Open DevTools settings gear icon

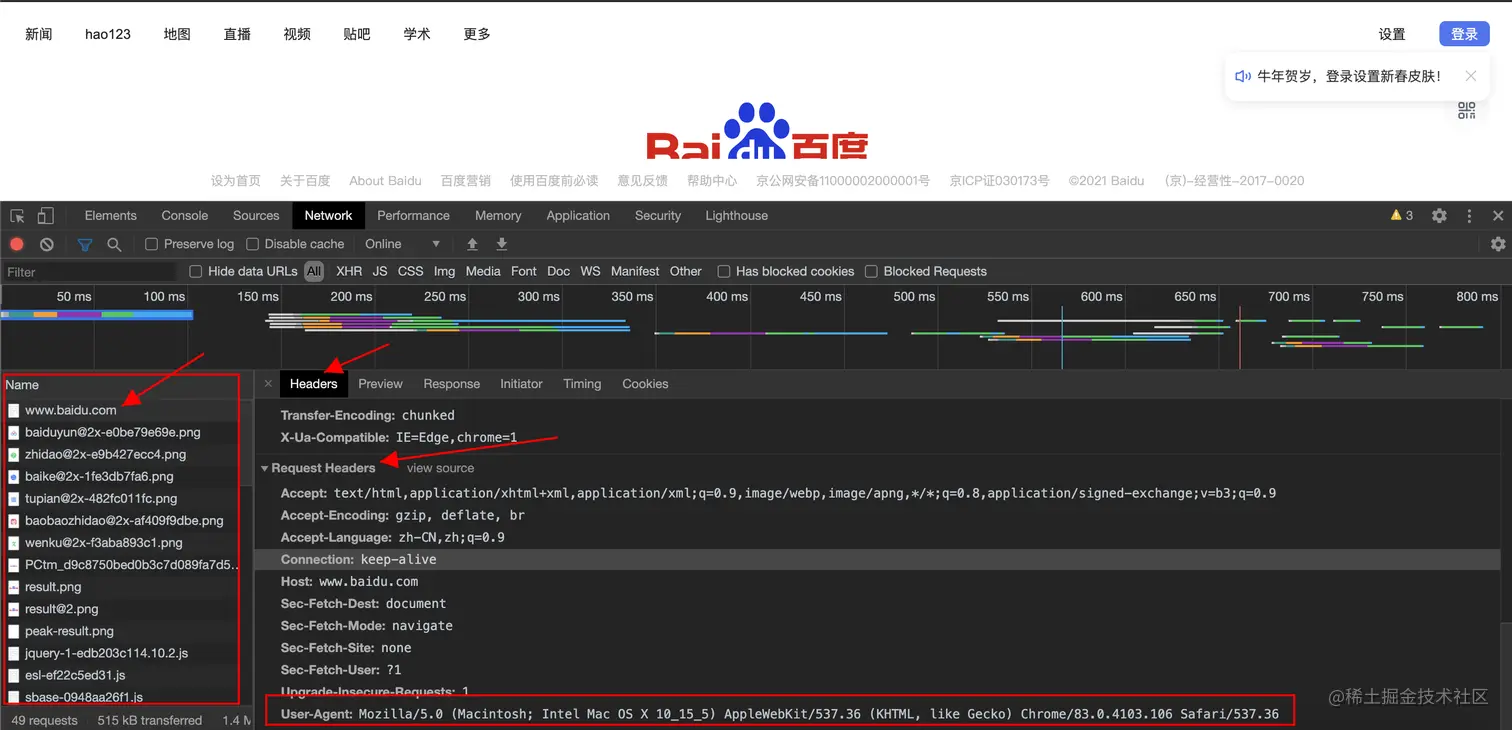point(1439,216)
